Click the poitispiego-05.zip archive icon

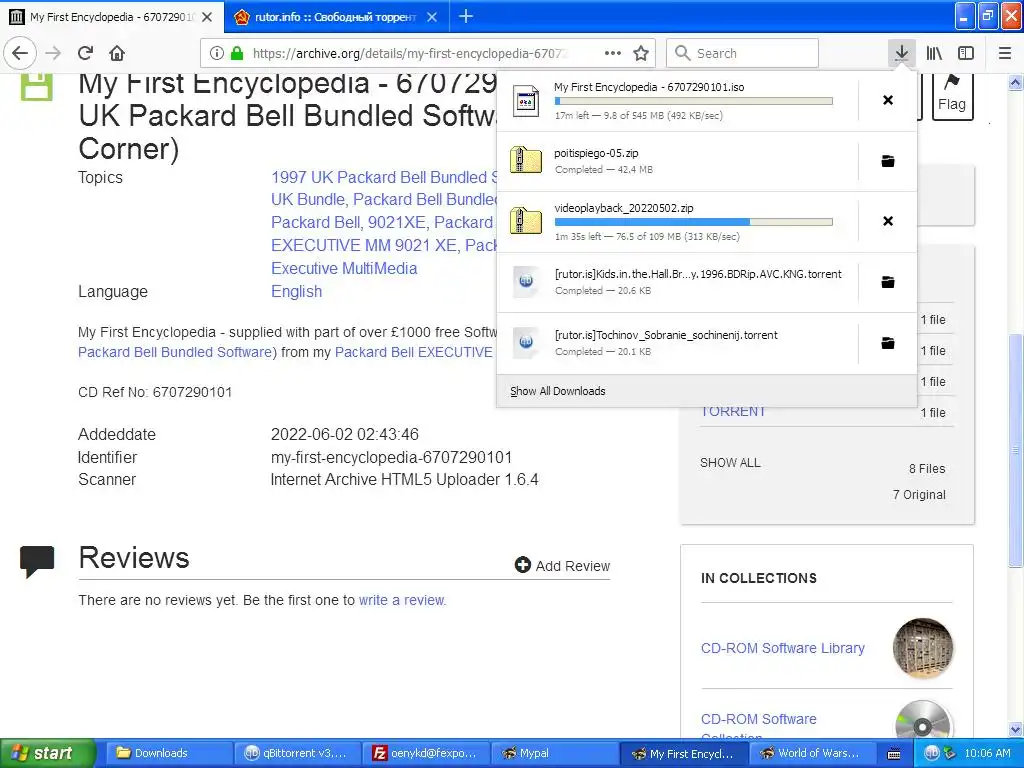(526, 161)
